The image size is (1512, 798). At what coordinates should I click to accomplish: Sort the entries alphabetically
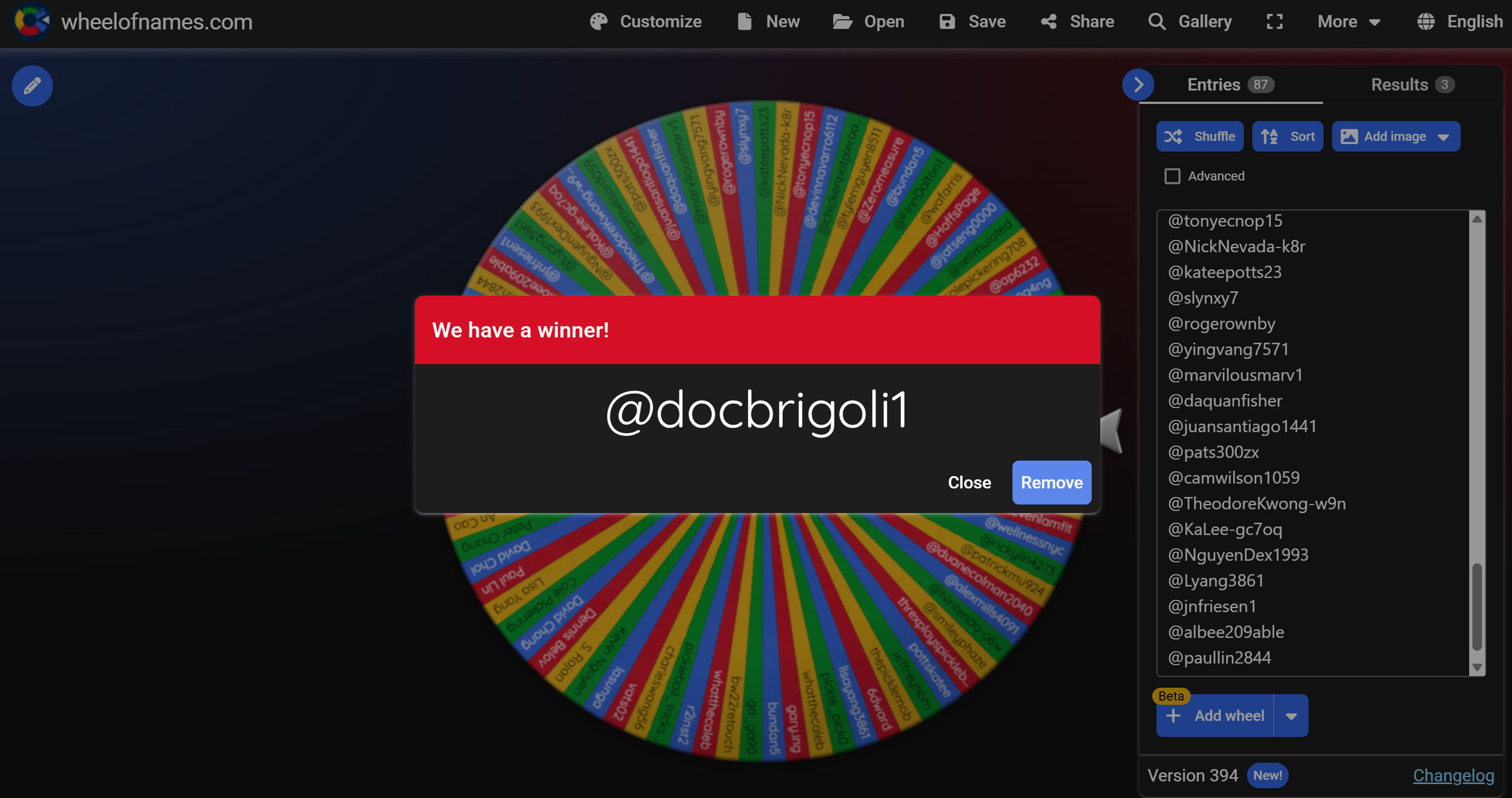pyautogui.click(x=1287, y=136)
